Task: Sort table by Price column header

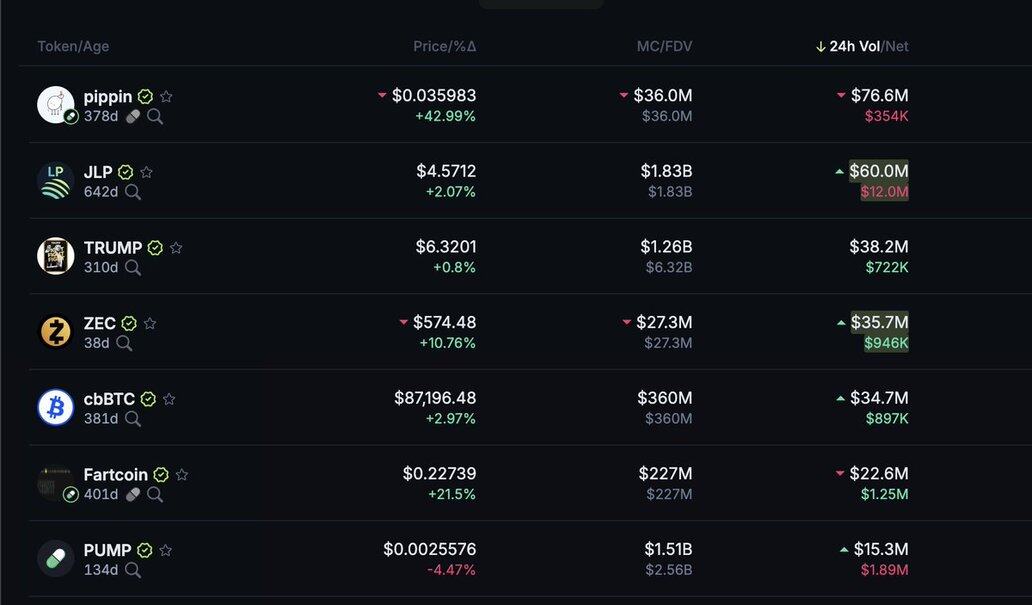Action: [431, 46]
